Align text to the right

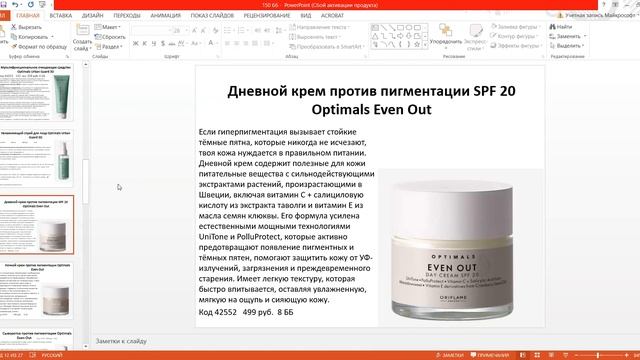[x=246, y=43]
